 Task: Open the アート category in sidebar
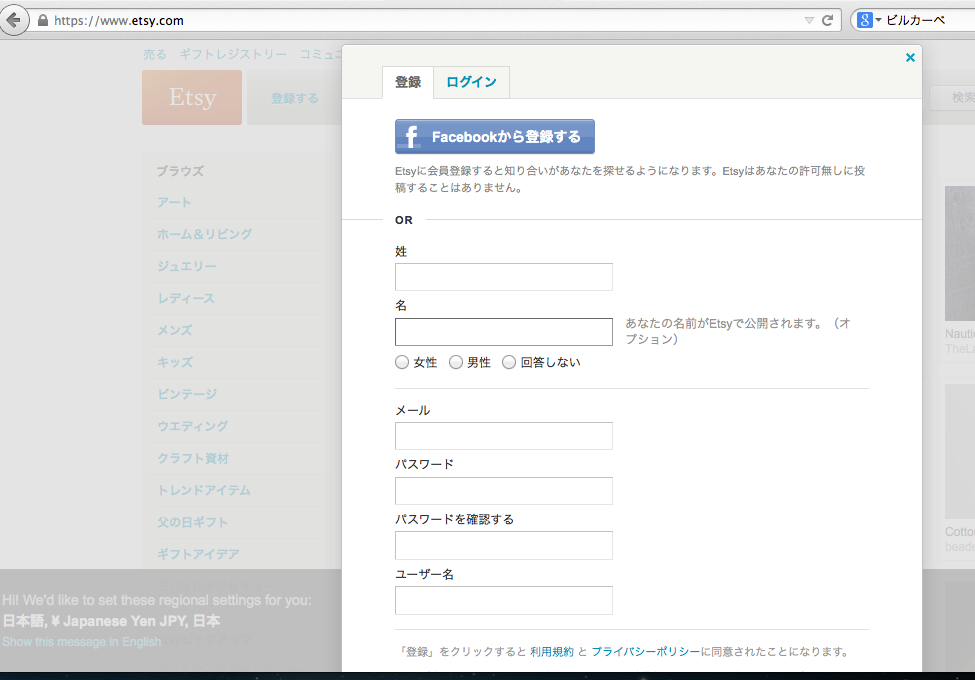174,203
